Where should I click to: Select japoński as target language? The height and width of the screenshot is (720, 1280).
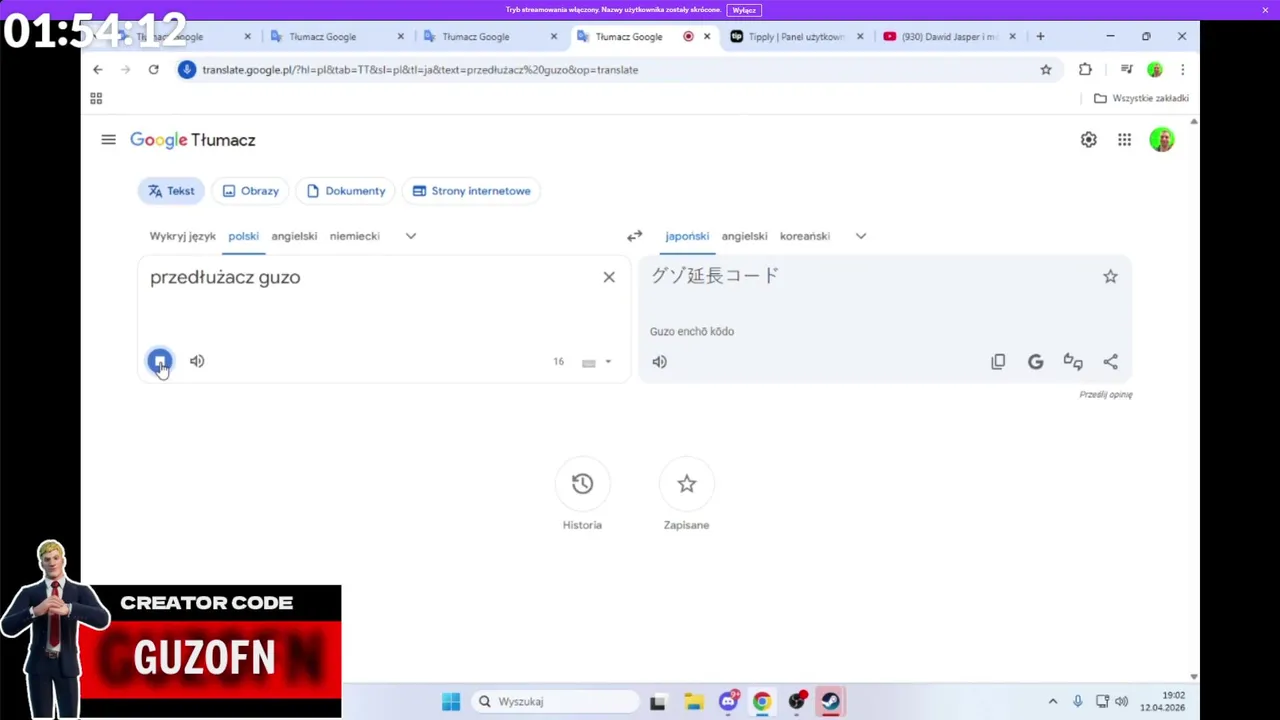coord(687,236)
